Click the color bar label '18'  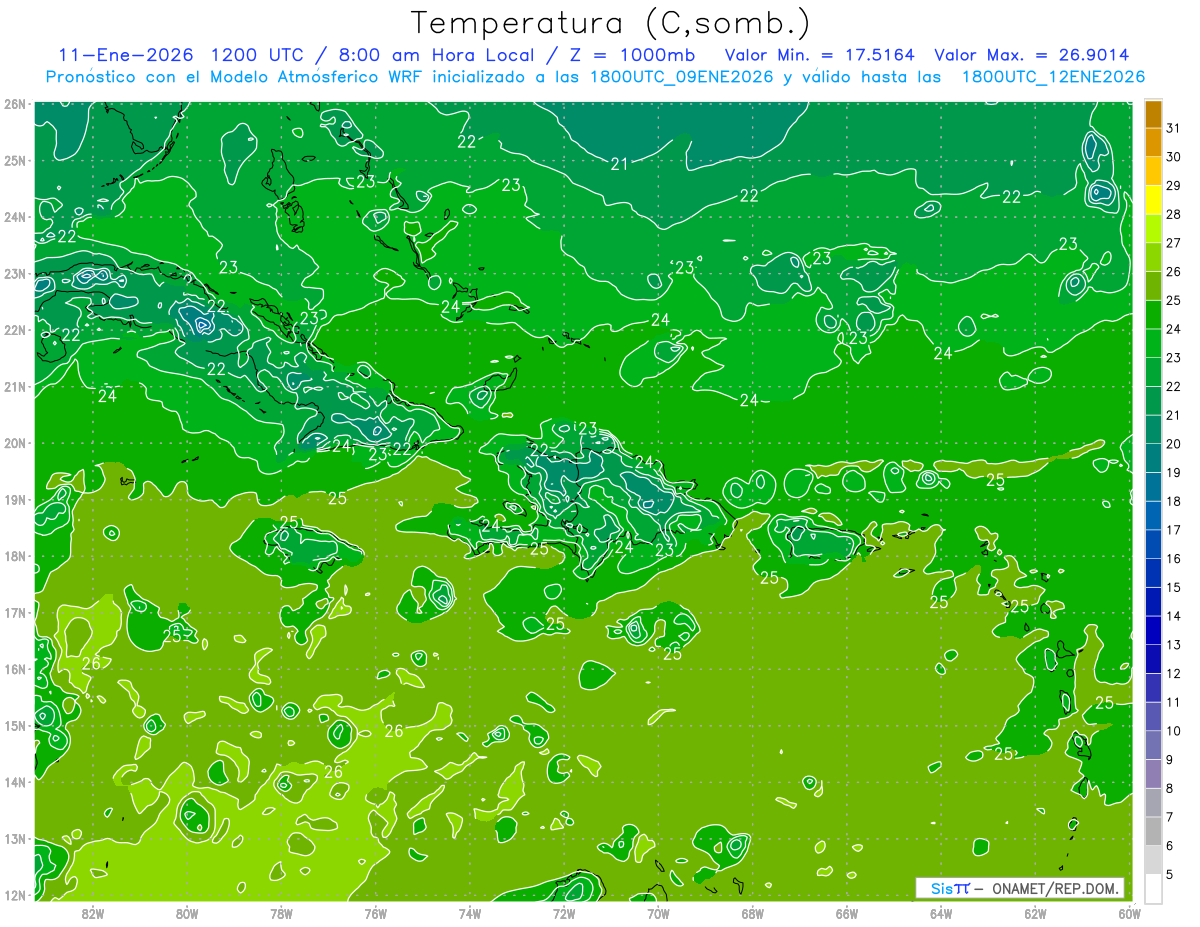tap(1173, 501)
